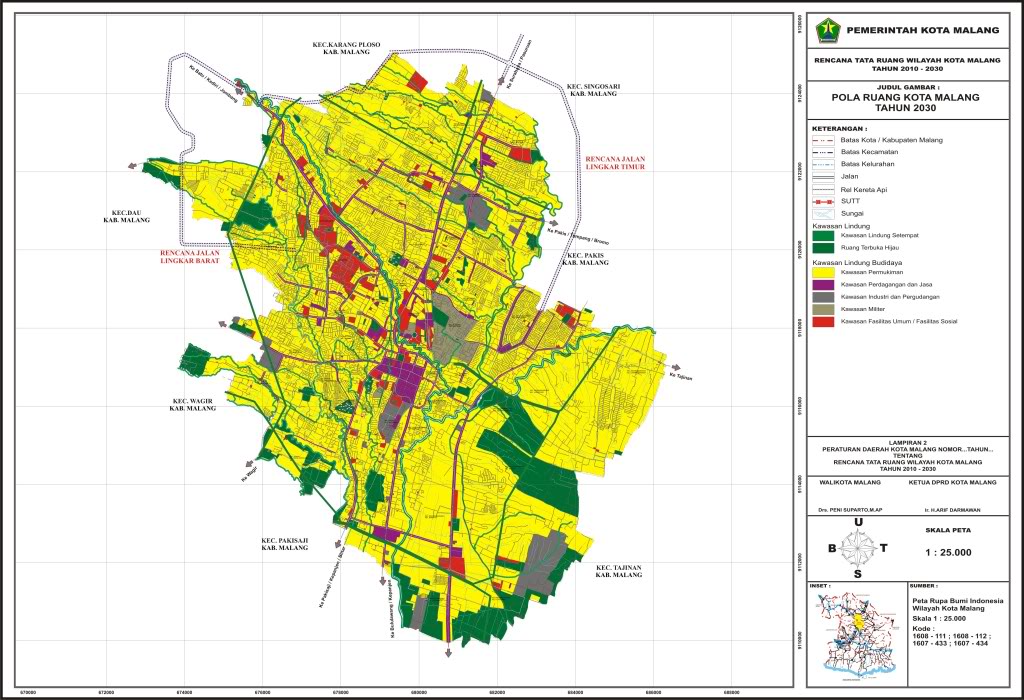Click the purple Perdagangan dan Jasa swatch
Viewport: 1024px width, 700px height.
(x=824, y=285)
